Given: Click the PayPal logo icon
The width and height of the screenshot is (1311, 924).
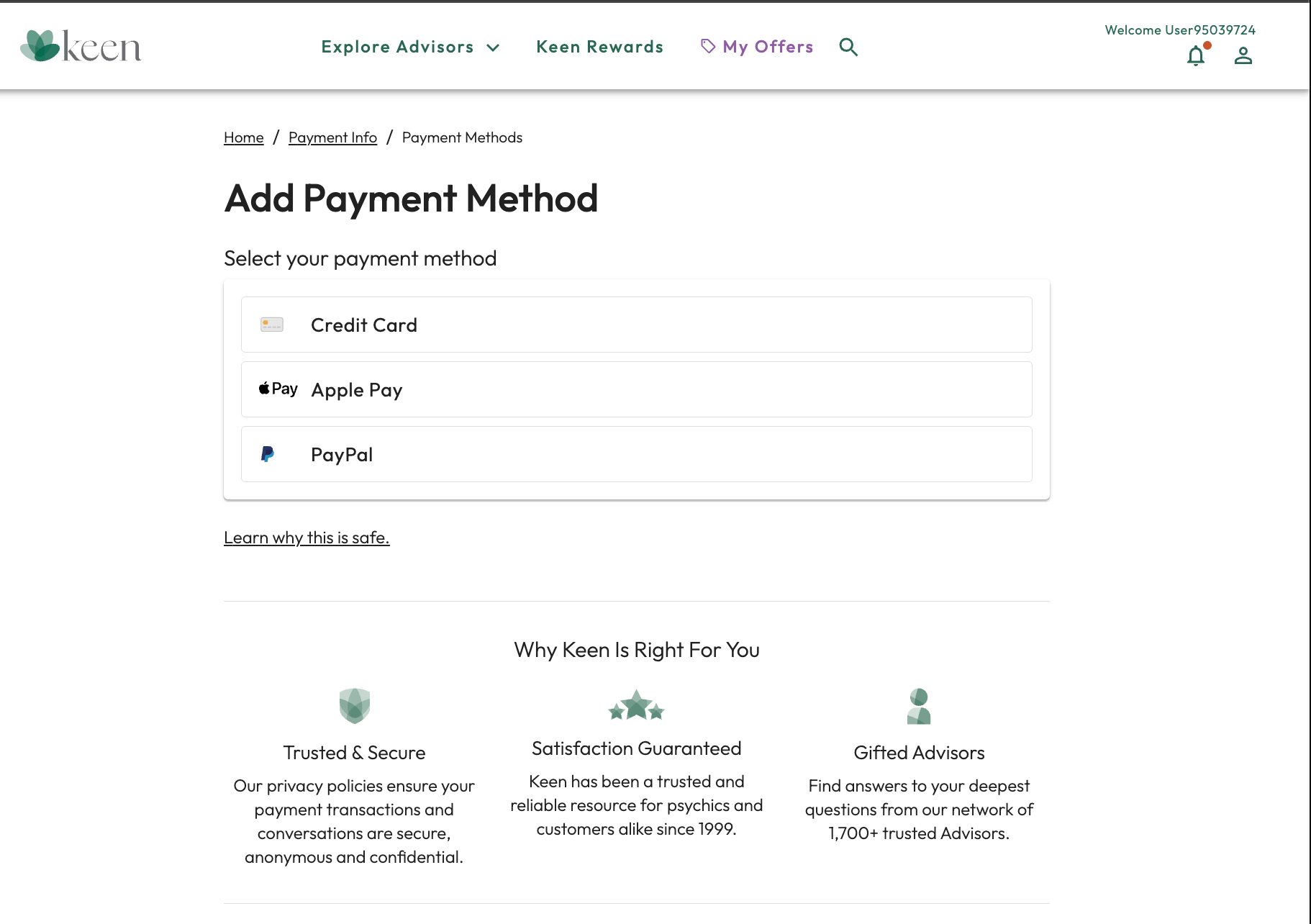Looking at the screenshot, I should point(268,454).
